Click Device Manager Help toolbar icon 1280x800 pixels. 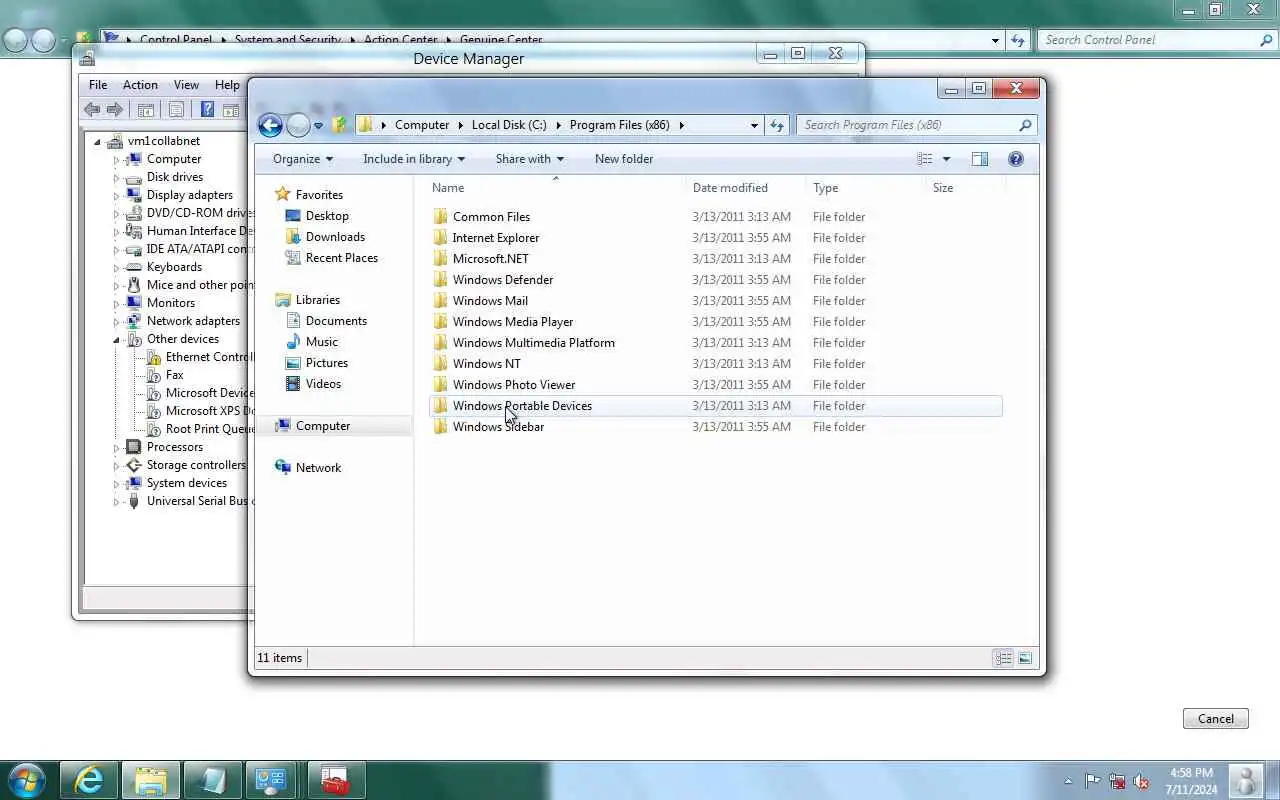click(207, 110)
